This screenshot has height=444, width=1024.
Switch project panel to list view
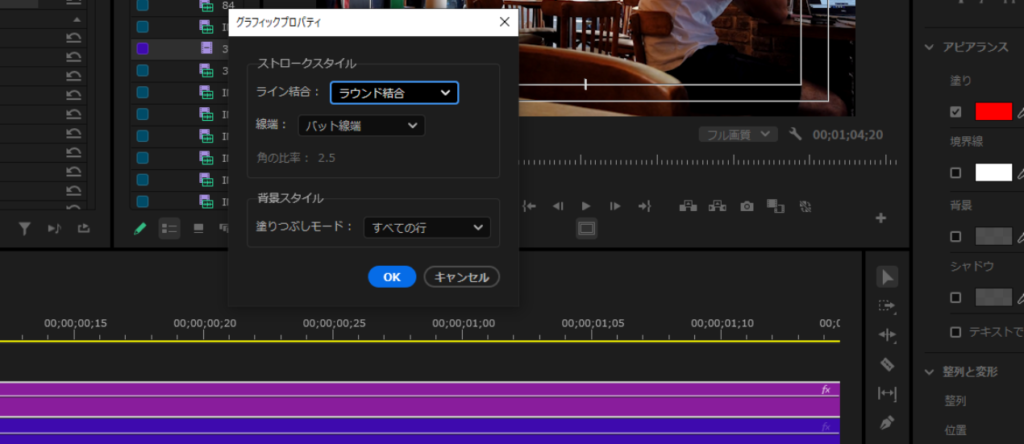[169, 229]
